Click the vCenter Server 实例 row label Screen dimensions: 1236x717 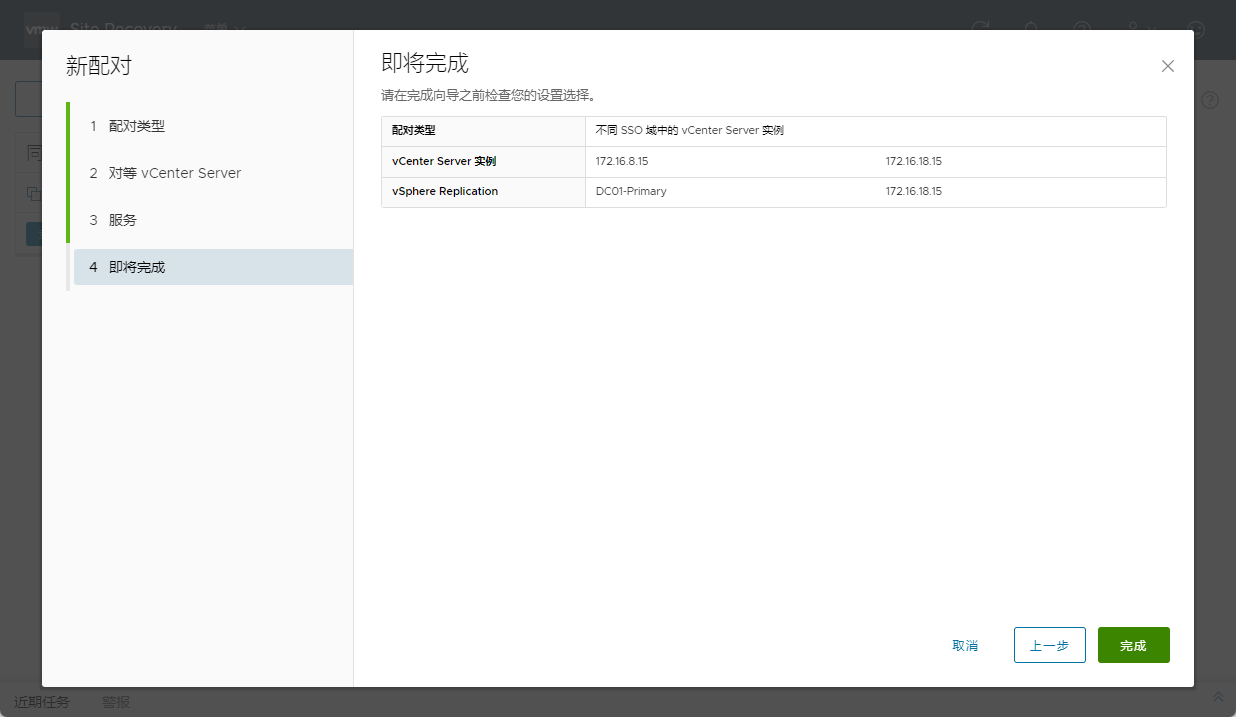coord(444,161)
